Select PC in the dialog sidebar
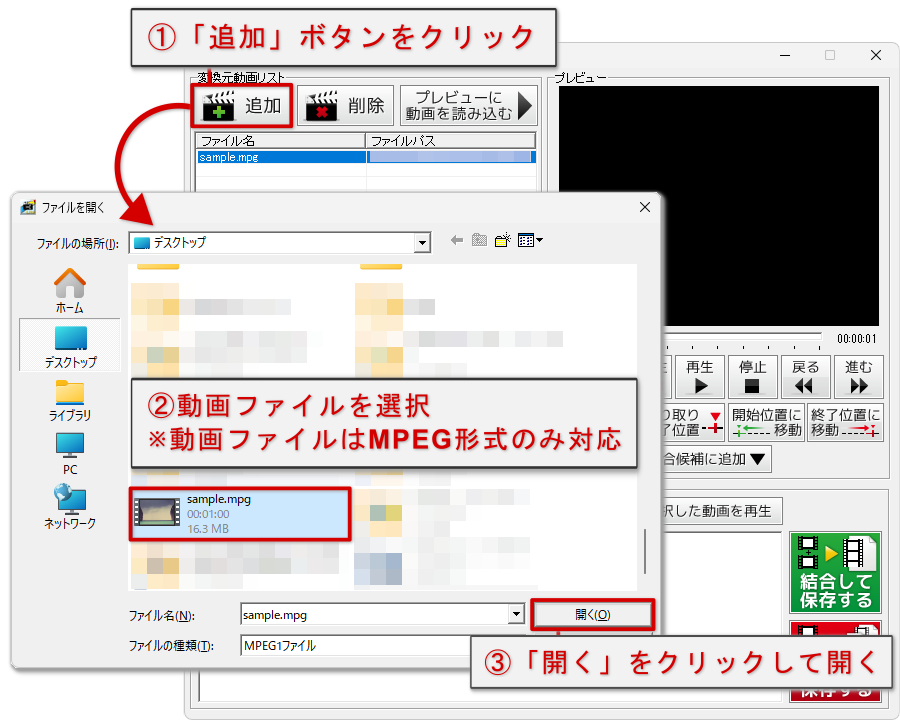 pyautogui.click(x=69, y=452)
